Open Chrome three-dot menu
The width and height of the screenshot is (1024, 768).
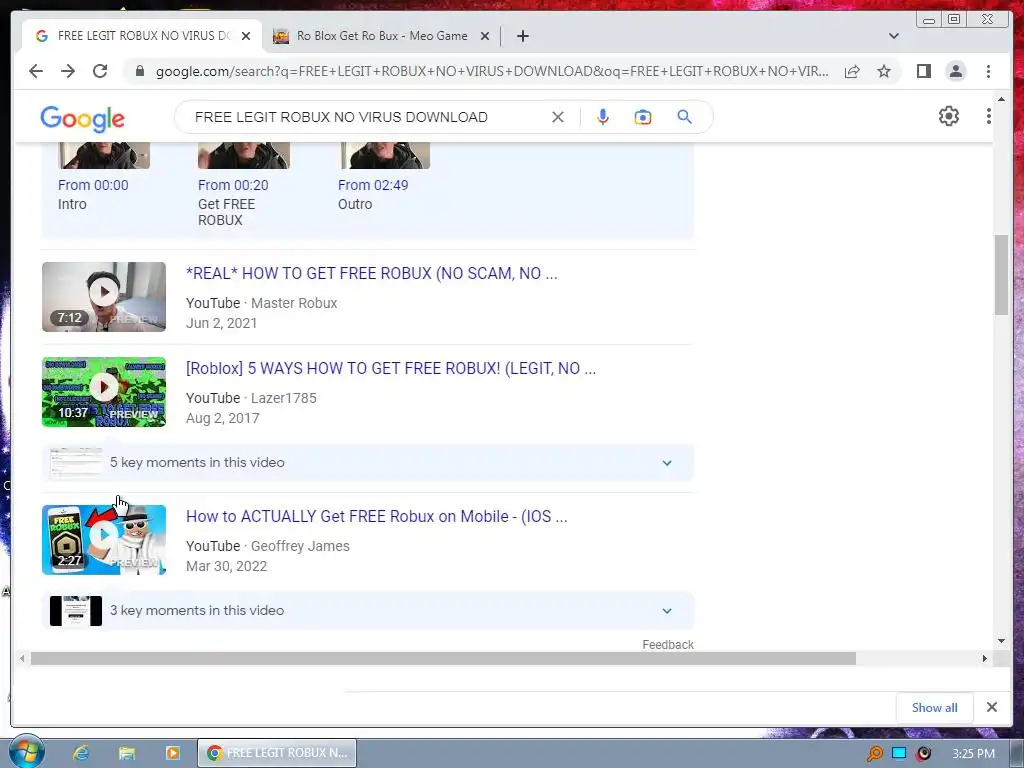[989, 71]
